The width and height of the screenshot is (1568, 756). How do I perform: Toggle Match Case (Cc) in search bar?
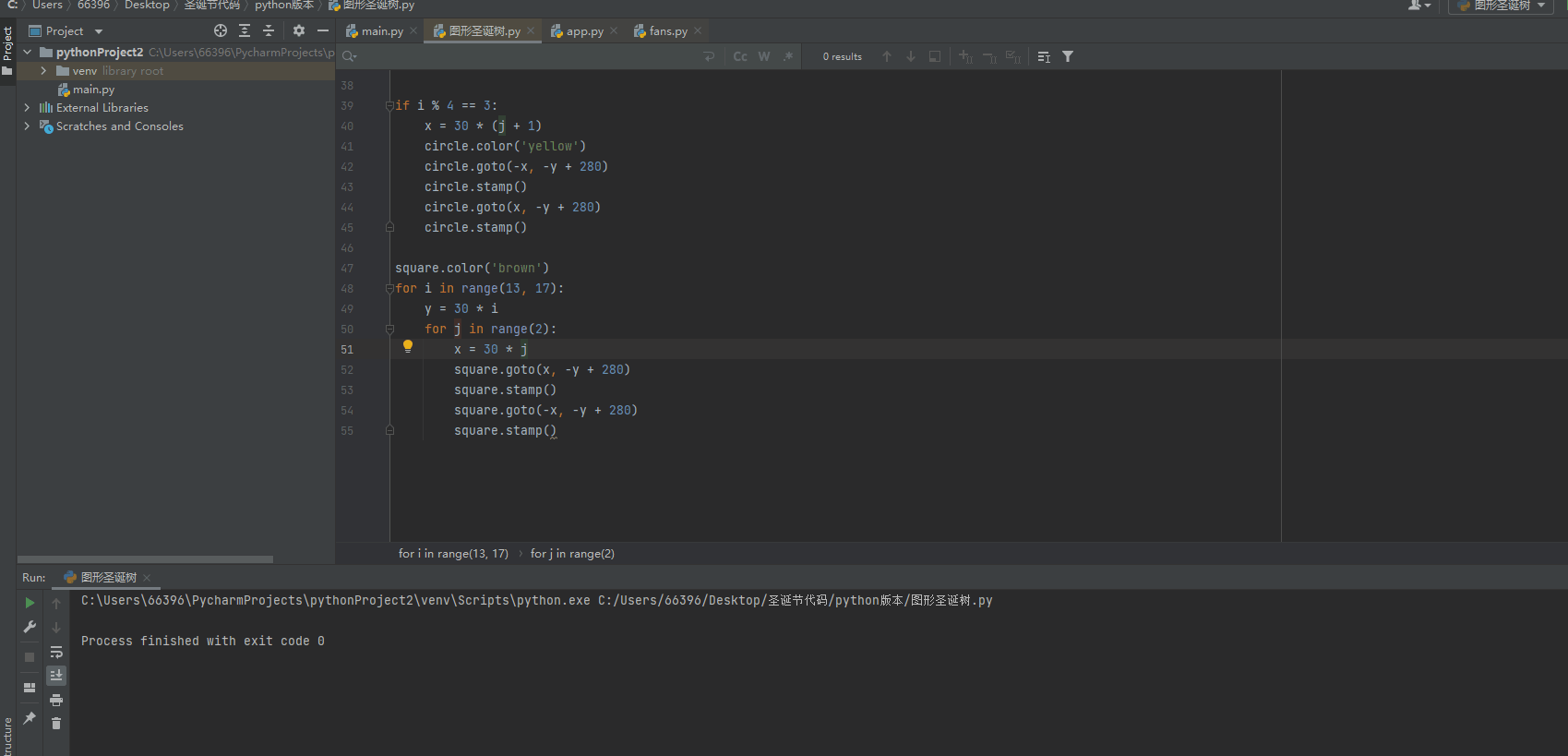[740, 57]
